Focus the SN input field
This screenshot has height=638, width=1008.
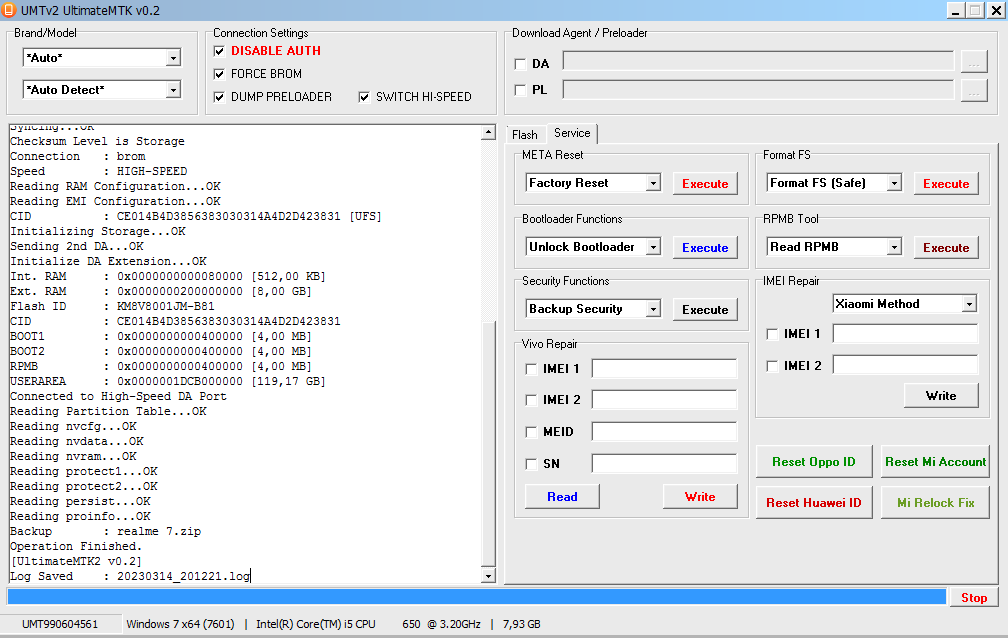(664, 463)
